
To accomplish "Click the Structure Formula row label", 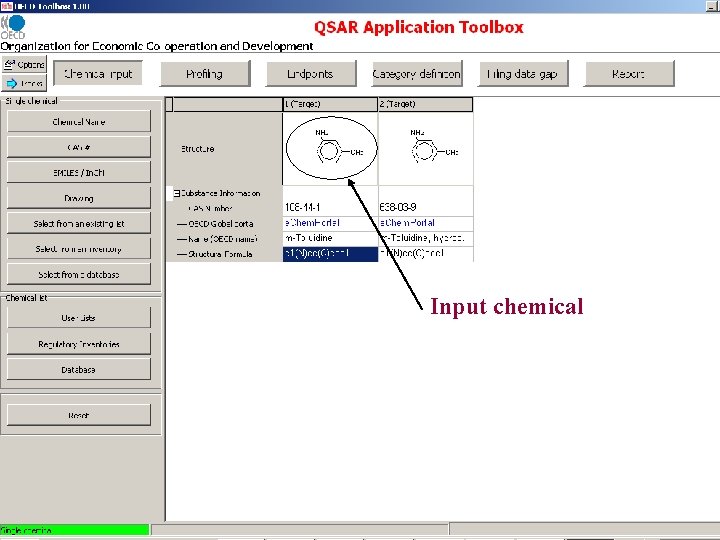I will [220, 254].
